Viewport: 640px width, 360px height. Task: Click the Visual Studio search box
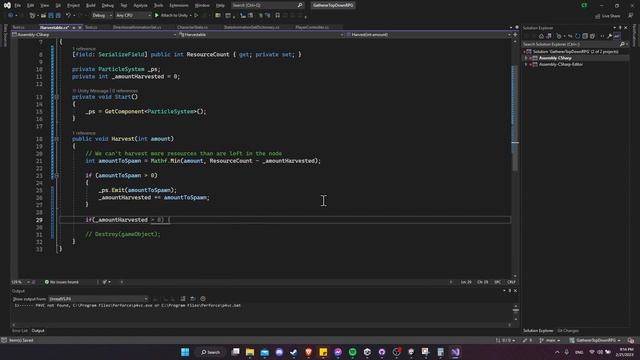(267, 5)
